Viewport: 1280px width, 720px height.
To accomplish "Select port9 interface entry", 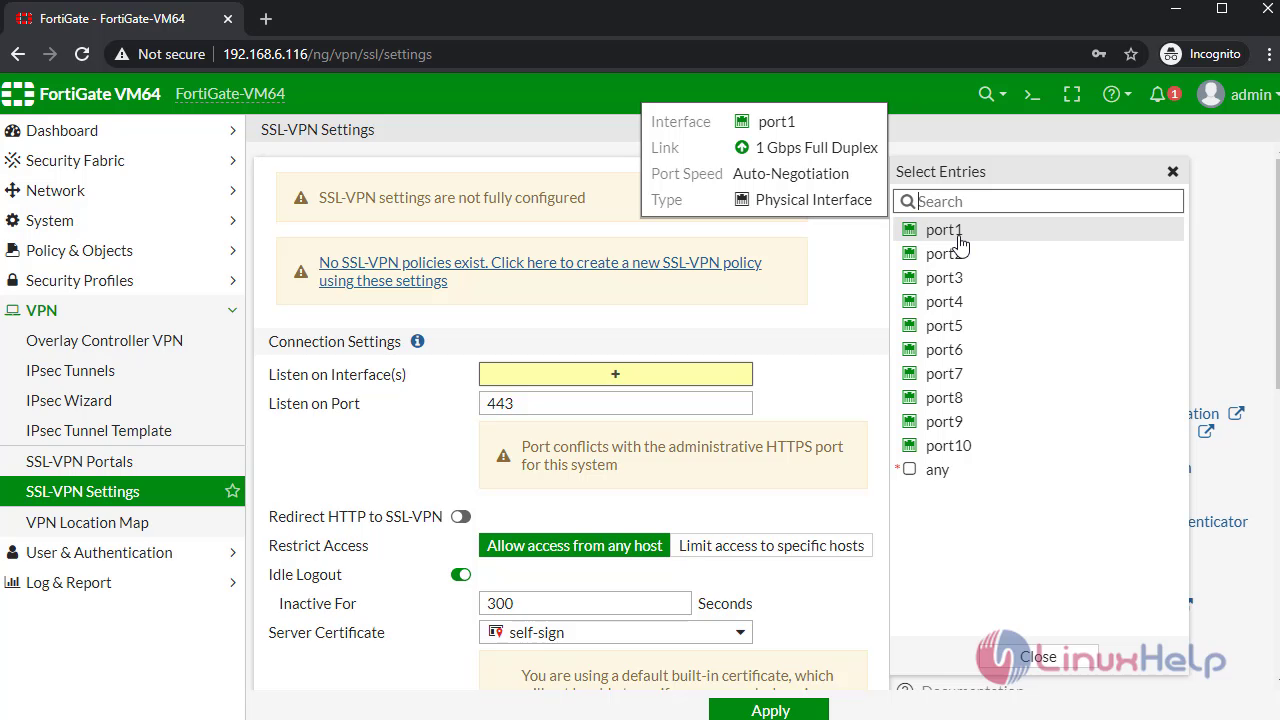I will point(1038,422).
